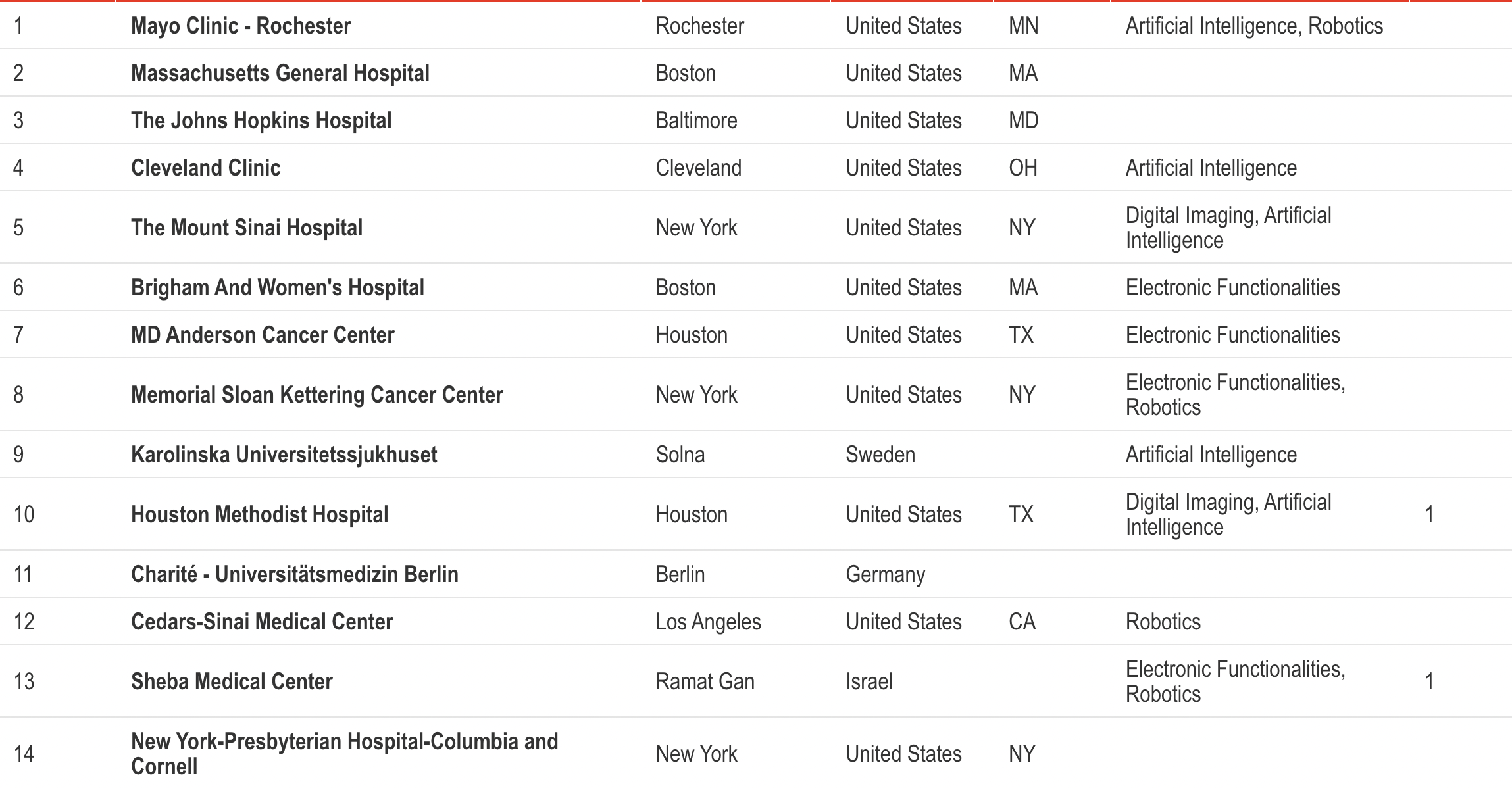Open the Cleveland Clinic hospital name
The image size is (1512, 788).
pyautogui.click(x=206, y=168)
